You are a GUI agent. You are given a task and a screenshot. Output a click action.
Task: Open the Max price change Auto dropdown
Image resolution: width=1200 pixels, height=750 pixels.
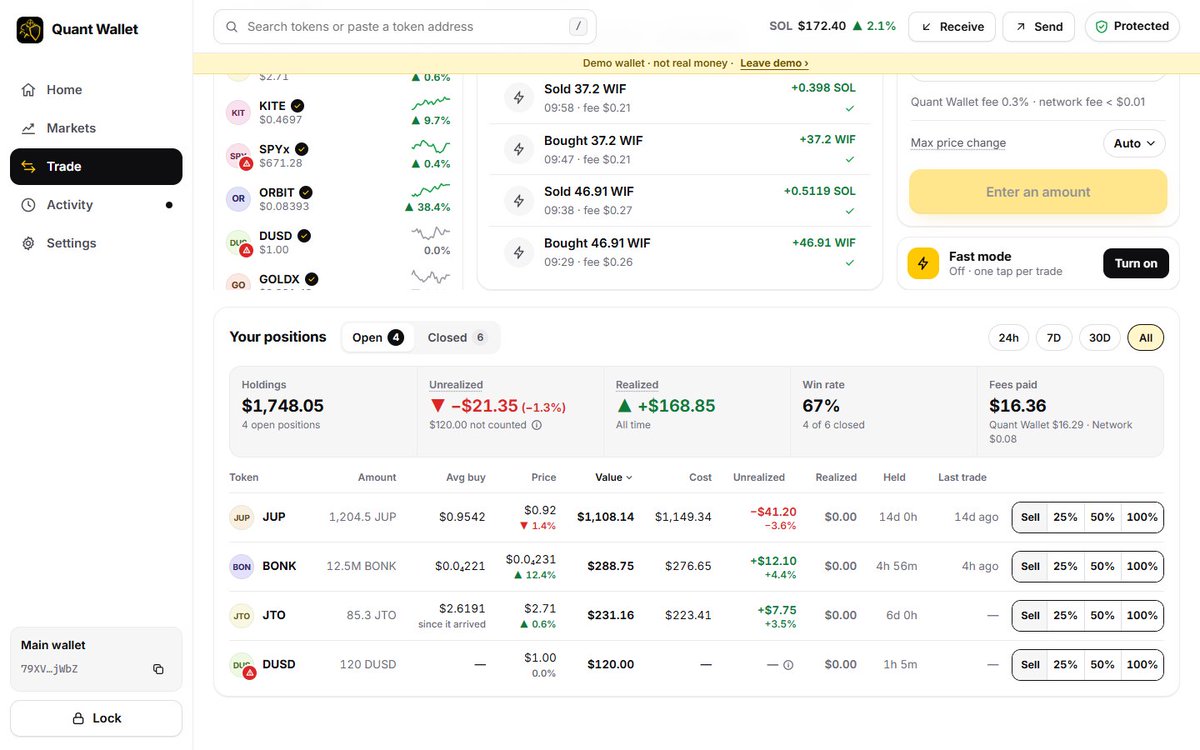click(1134, 144)
